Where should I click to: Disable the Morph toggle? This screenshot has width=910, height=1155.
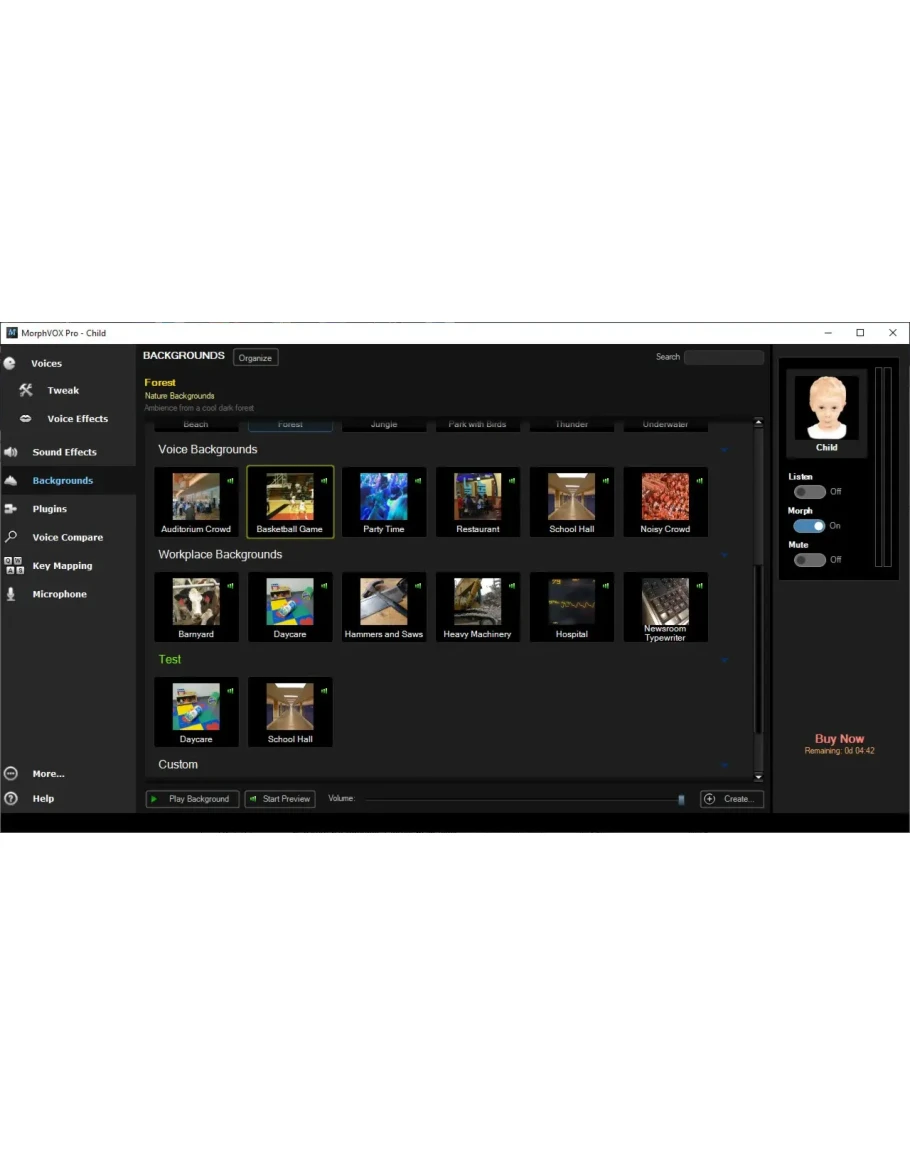(809, 526)
